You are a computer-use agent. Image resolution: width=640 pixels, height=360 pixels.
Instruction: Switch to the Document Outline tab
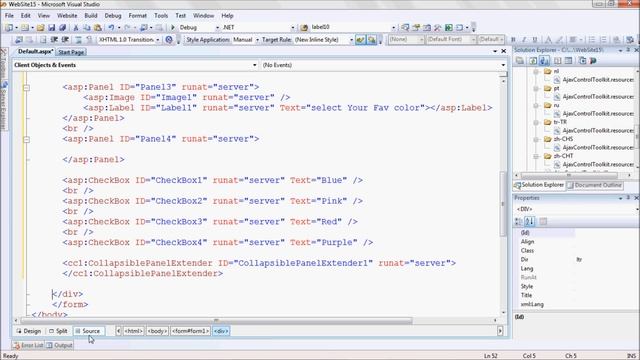pos(595,185)
